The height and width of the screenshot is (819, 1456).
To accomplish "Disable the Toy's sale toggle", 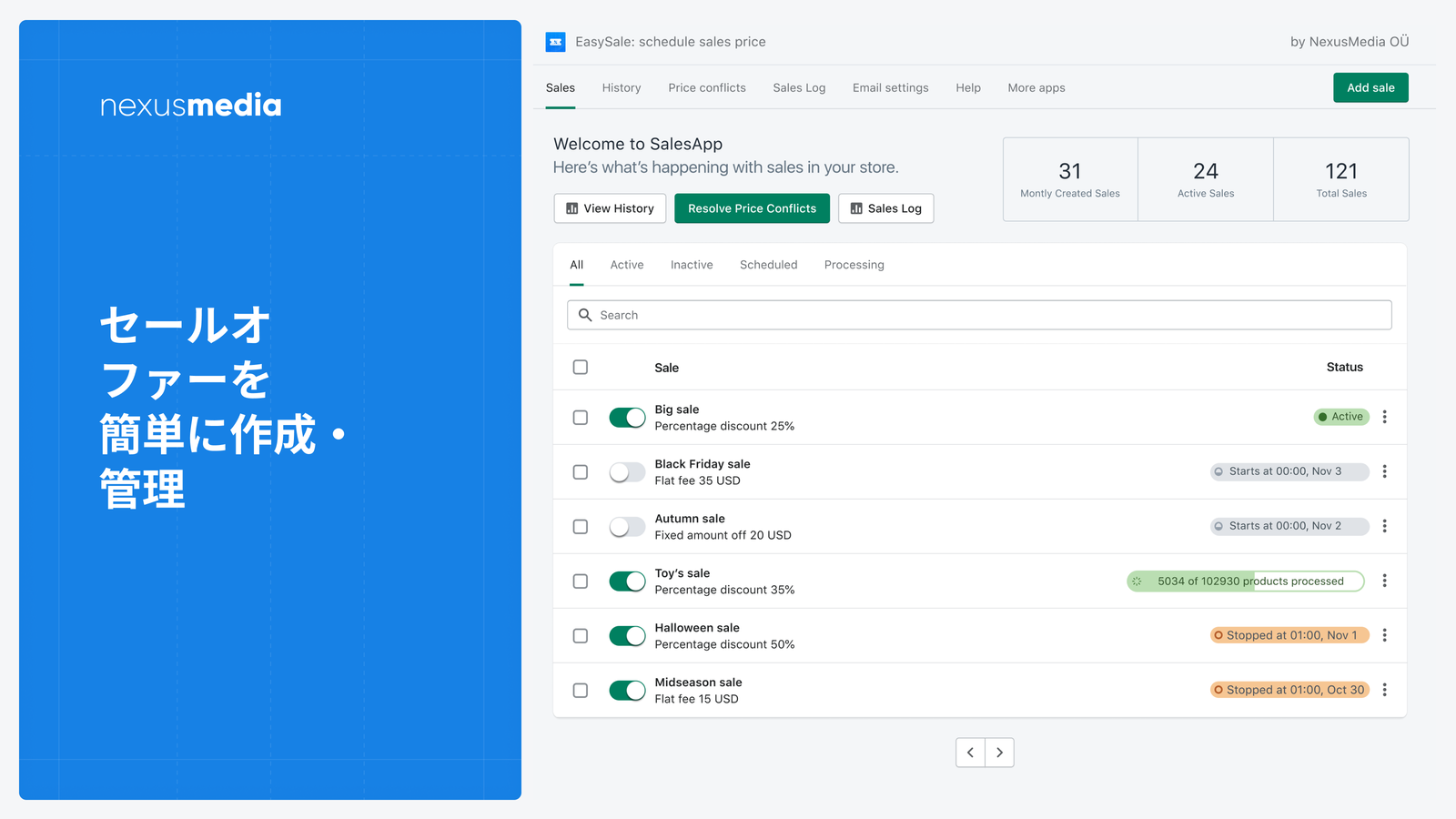I will [627, 581].
